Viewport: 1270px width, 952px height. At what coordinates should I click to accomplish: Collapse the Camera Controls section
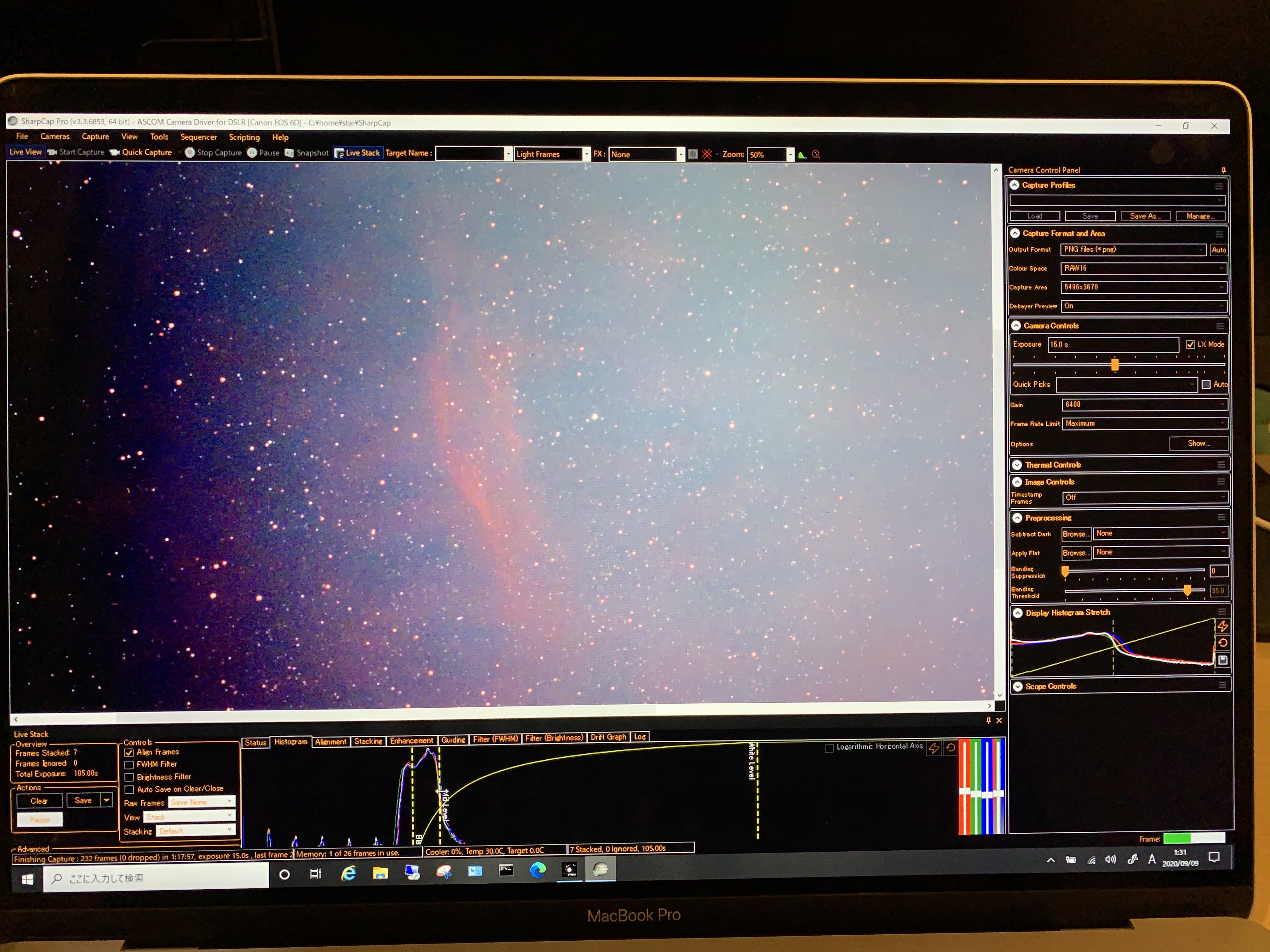point(1016,326)
